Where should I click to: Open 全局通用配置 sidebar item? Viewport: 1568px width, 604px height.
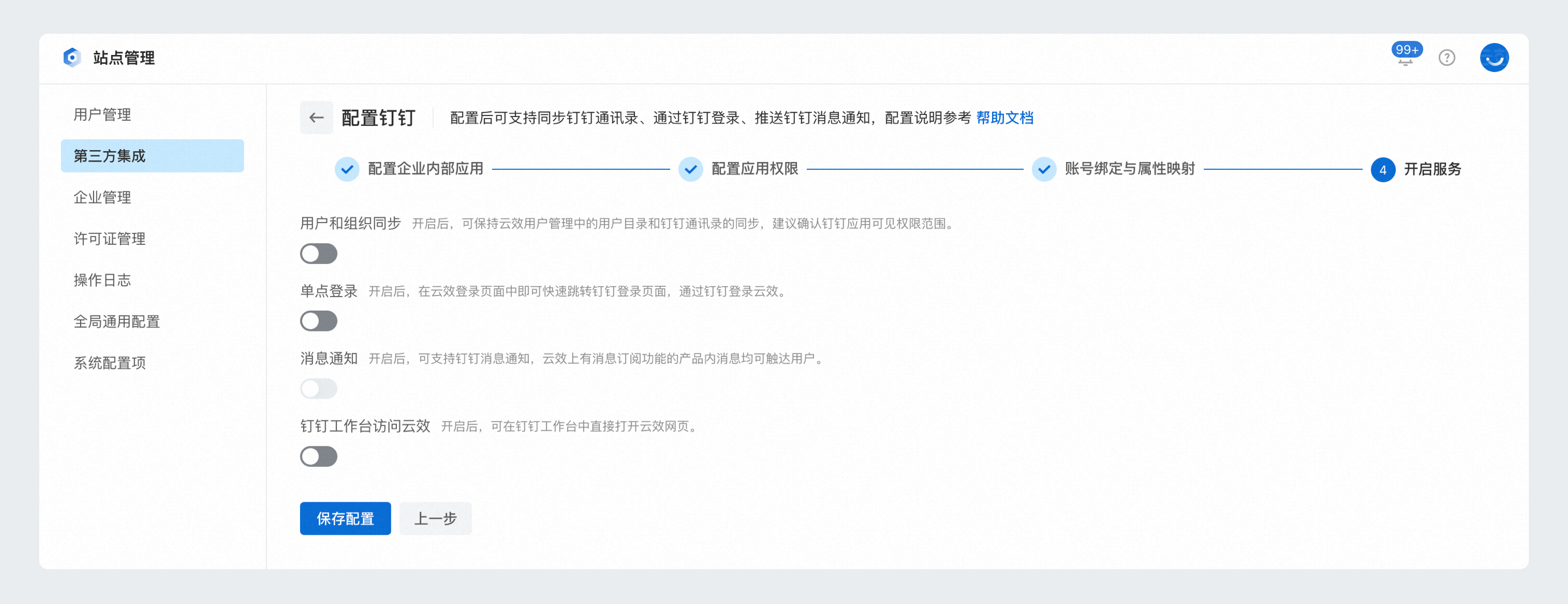pos(152,321)
